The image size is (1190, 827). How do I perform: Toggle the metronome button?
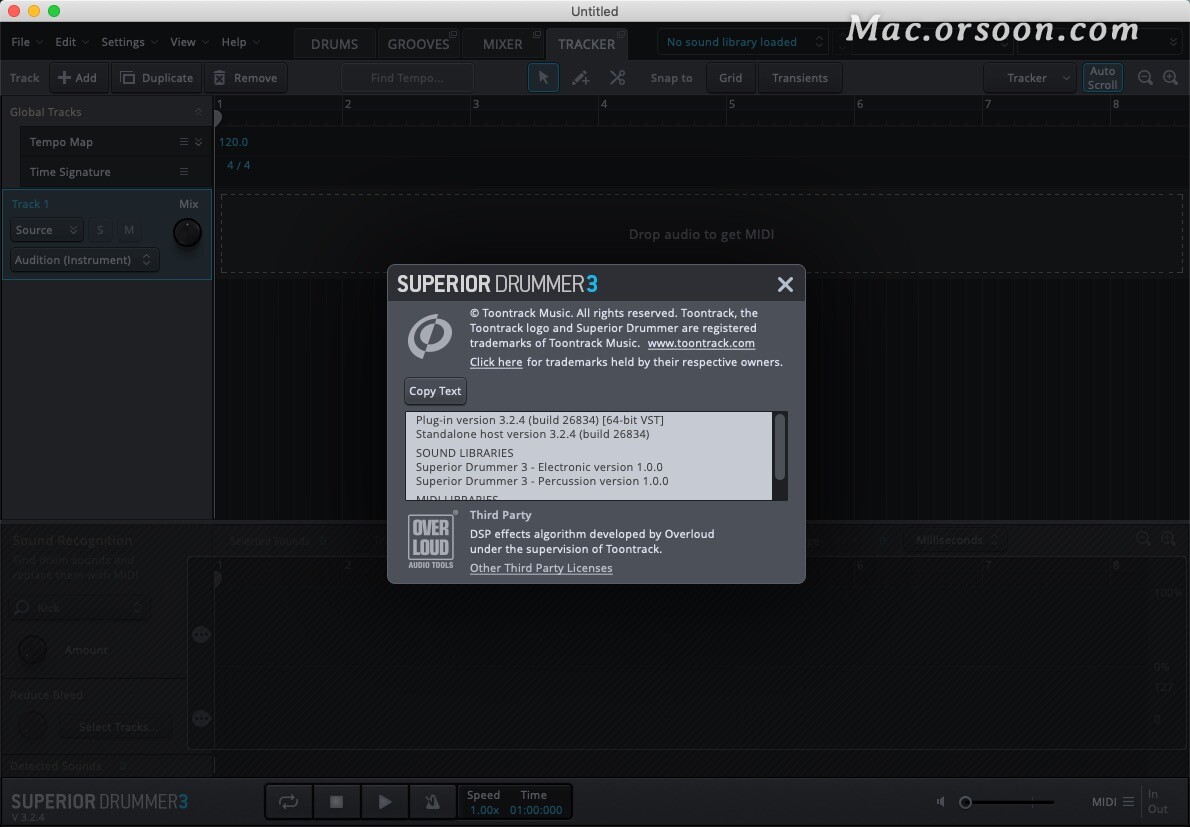click(433, 801)
